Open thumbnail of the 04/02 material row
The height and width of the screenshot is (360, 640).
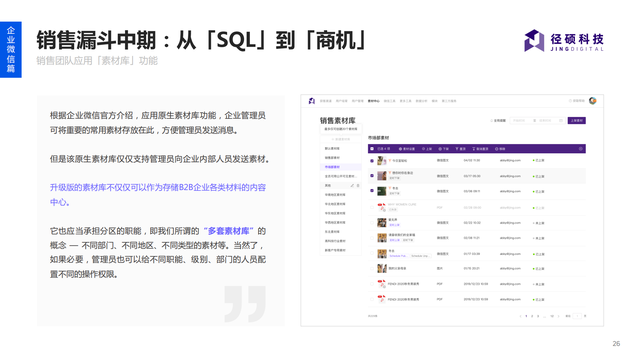point(382,161)
